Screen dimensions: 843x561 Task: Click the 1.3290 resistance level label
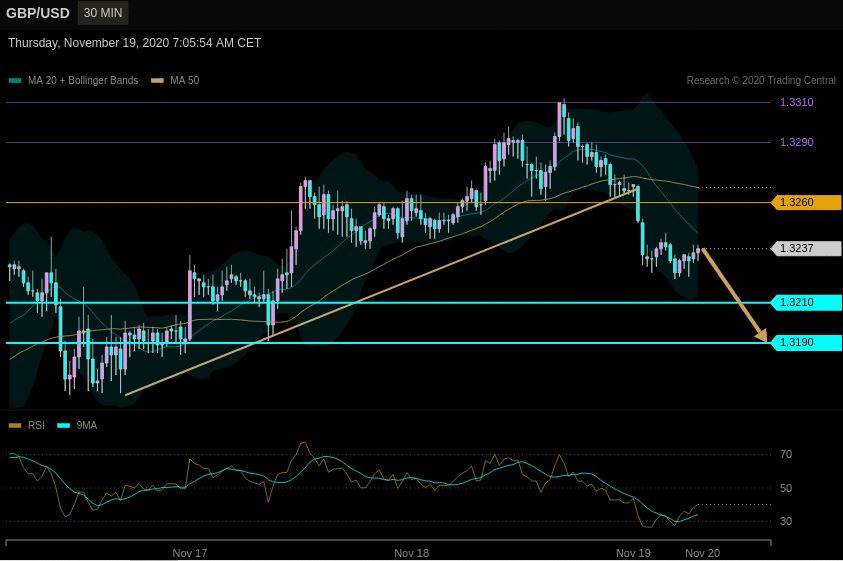(796, 142)
